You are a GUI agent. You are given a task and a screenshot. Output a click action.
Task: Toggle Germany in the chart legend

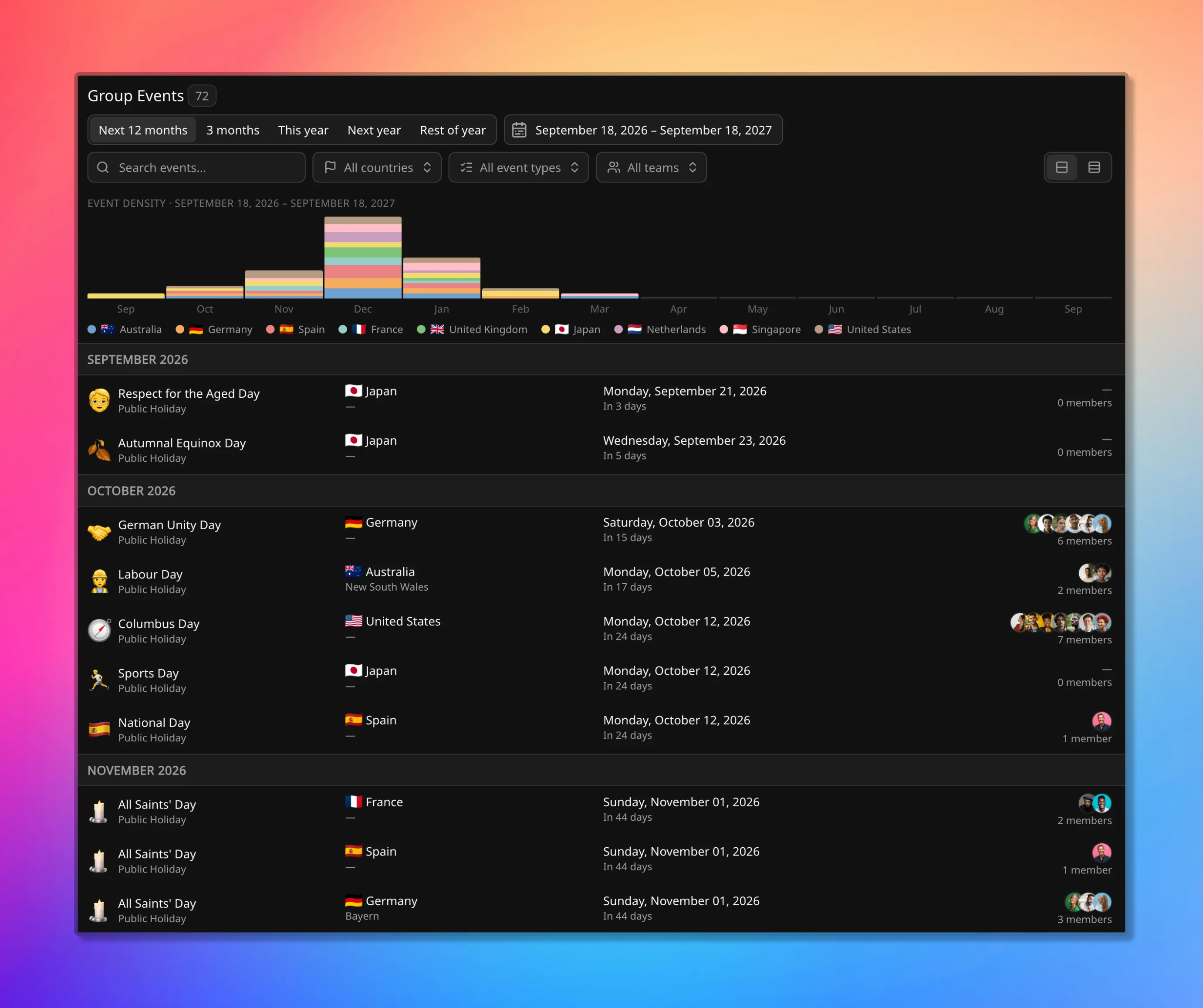(x=214, y=329)
